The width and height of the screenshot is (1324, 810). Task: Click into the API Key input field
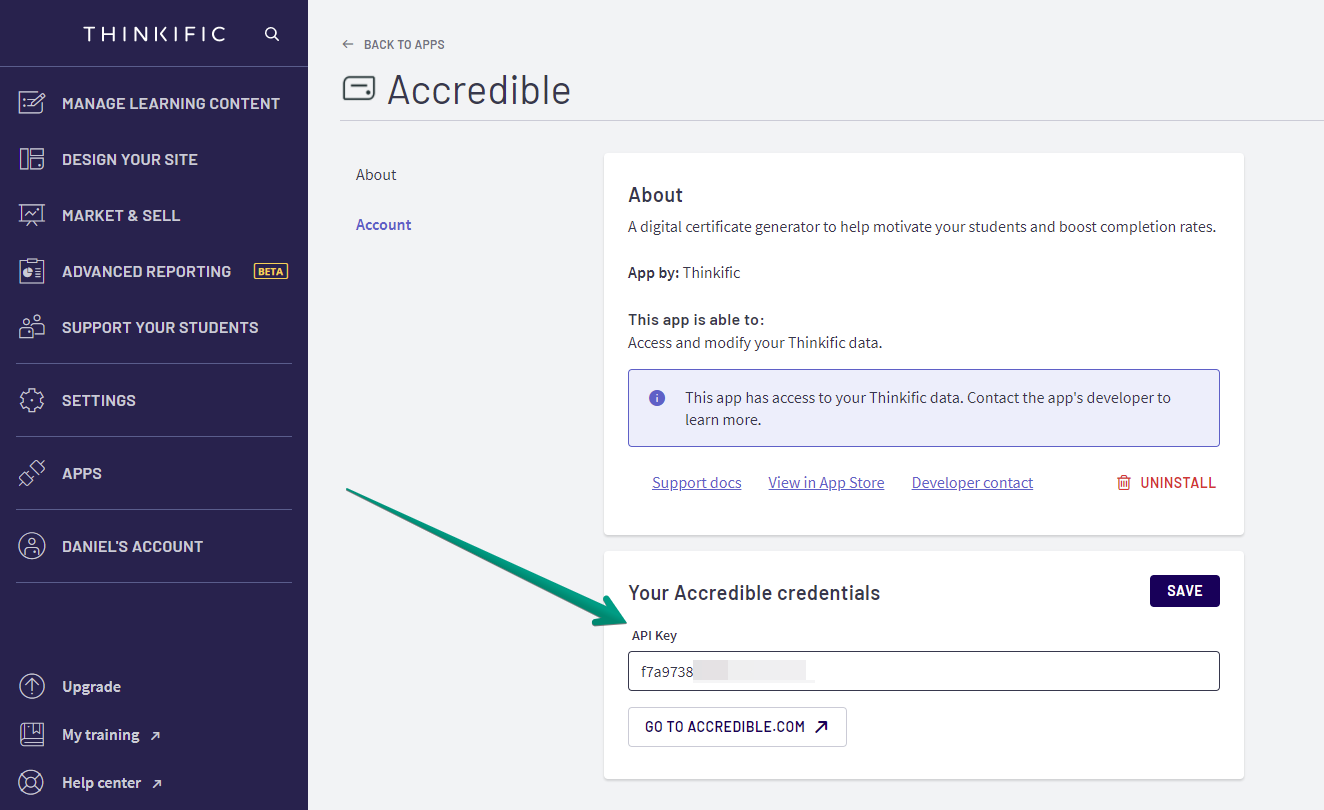coord(924,671)
